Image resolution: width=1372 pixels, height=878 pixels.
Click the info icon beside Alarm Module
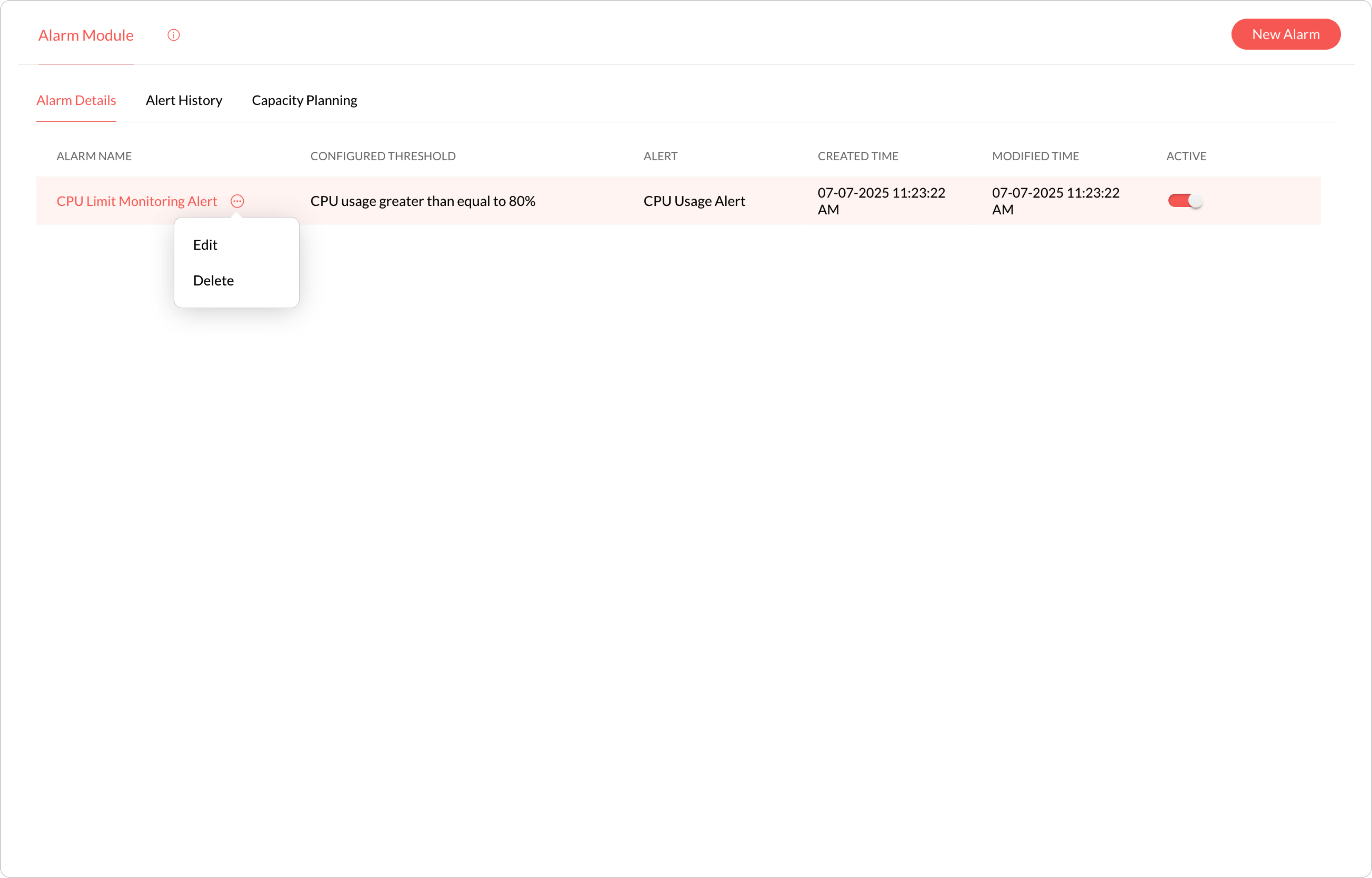pos(173,35)
